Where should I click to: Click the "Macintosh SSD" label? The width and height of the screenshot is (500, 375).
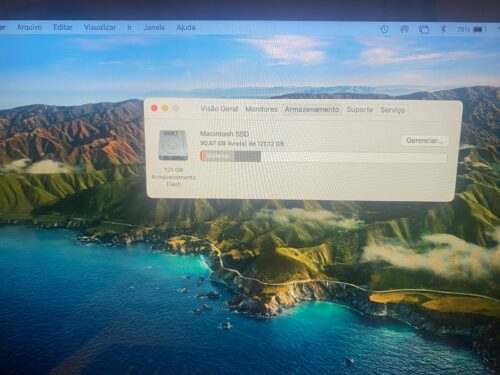224,134
